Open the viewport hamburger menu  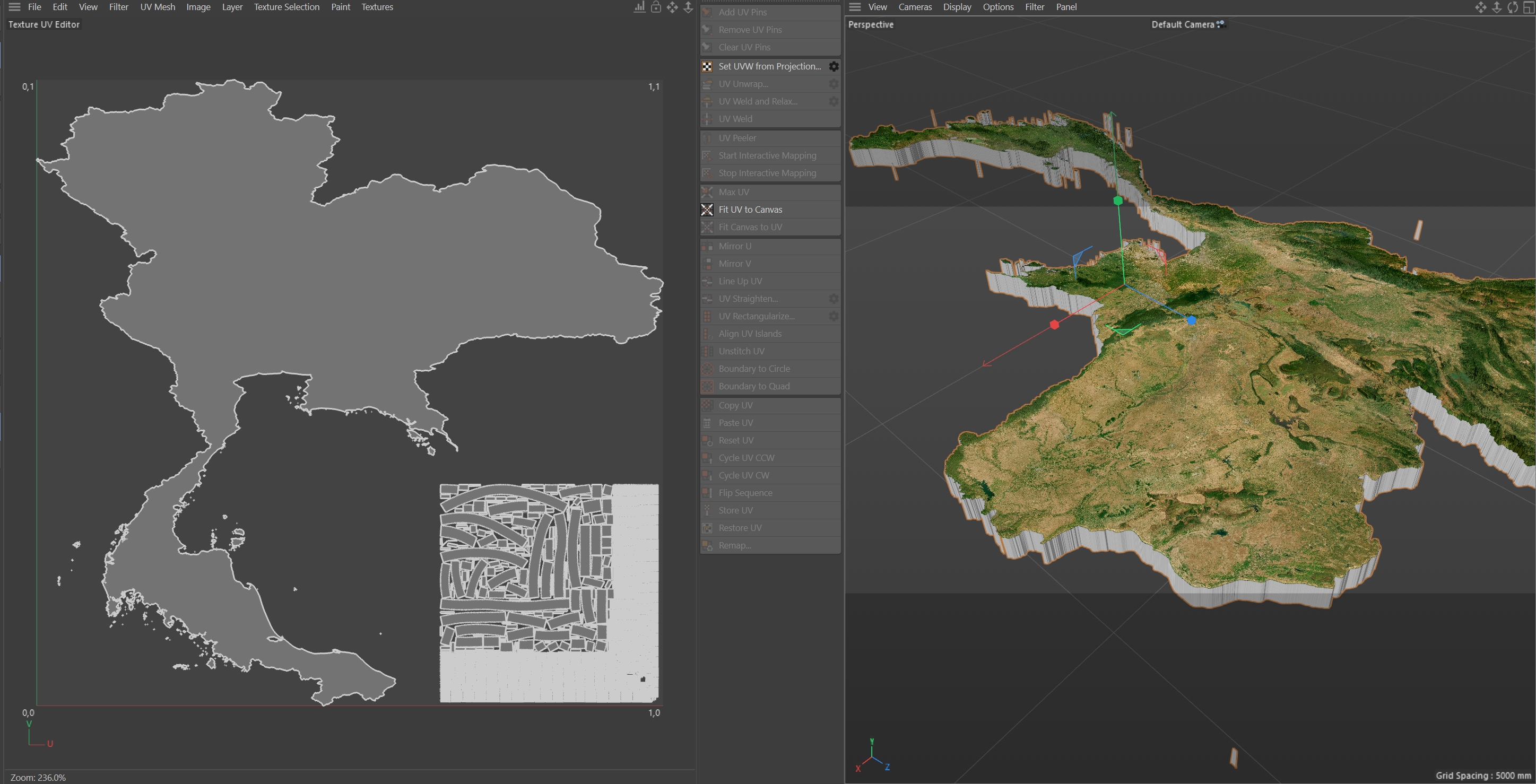pyautogui.click(x=854, y=7)
